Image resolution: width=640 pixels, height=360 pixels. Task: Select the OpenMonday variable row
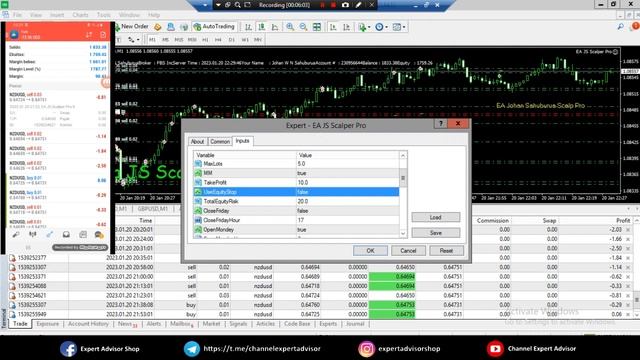[296, 229]
